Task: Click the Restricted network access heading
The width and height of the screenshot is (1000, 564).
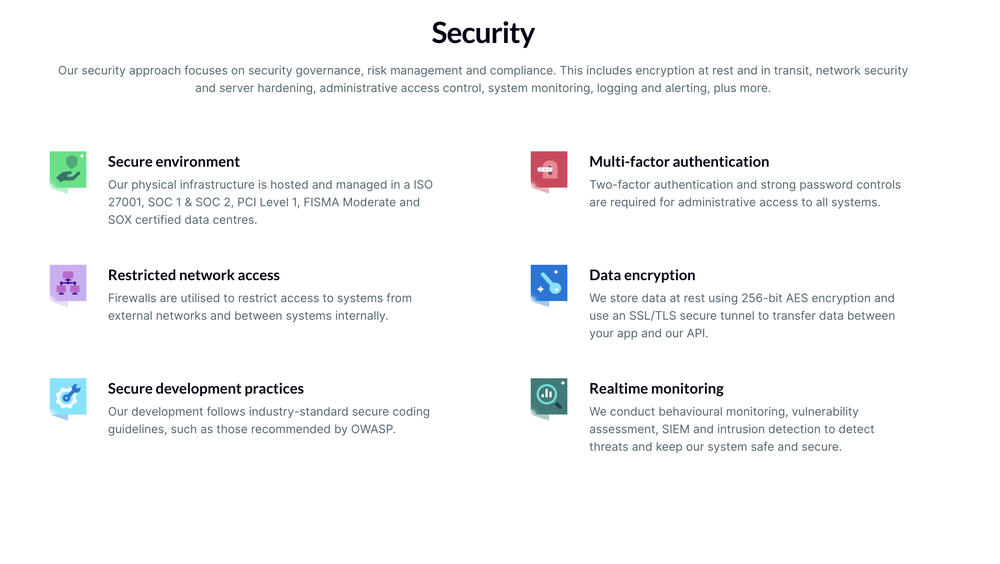Action: pos(194,275)
